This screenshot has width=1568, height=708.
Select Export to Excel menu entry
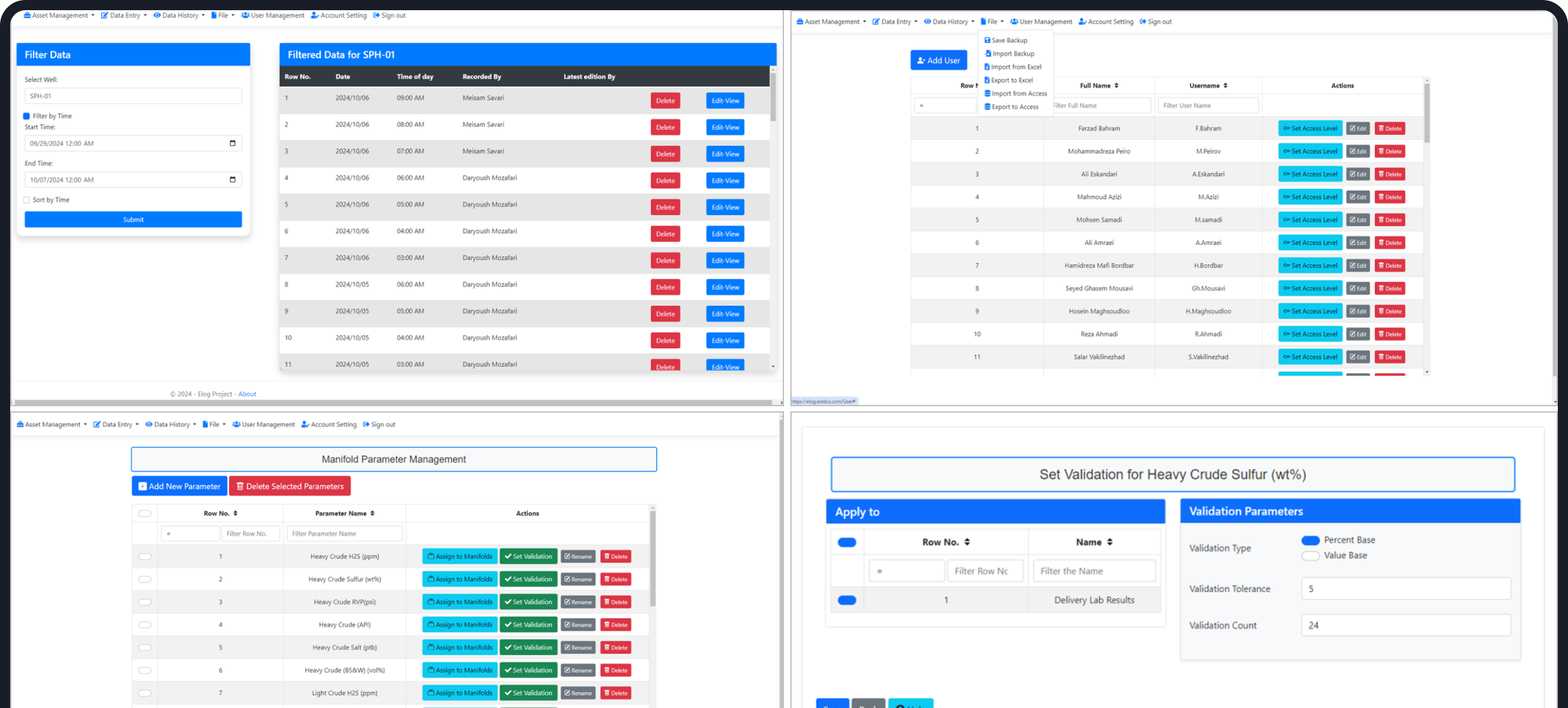1011,80
